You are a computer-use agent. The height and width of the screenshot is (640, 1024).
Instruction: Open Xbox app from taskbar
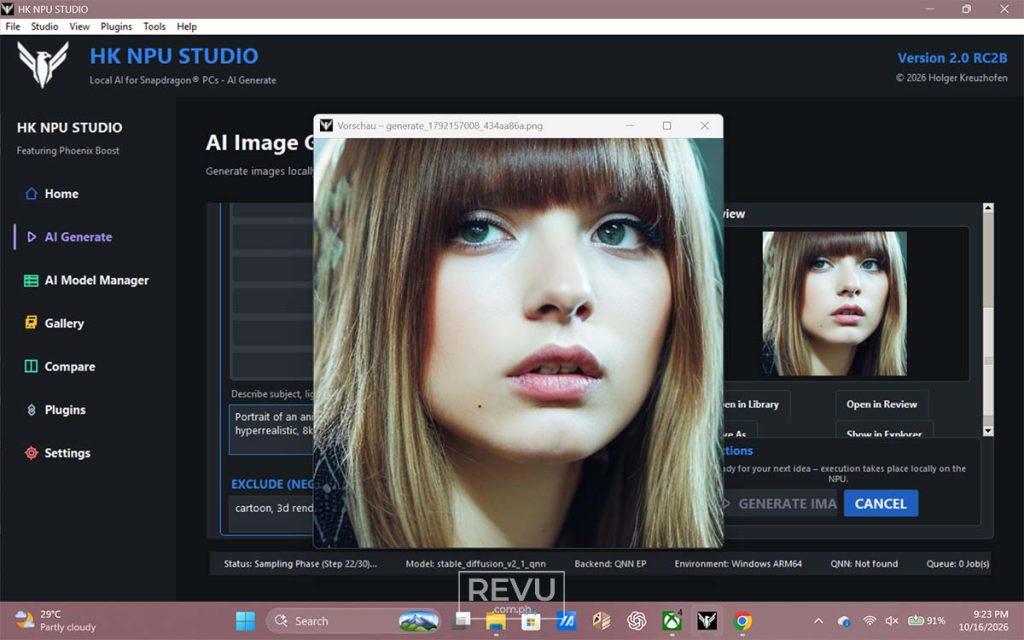pos(671,621)
